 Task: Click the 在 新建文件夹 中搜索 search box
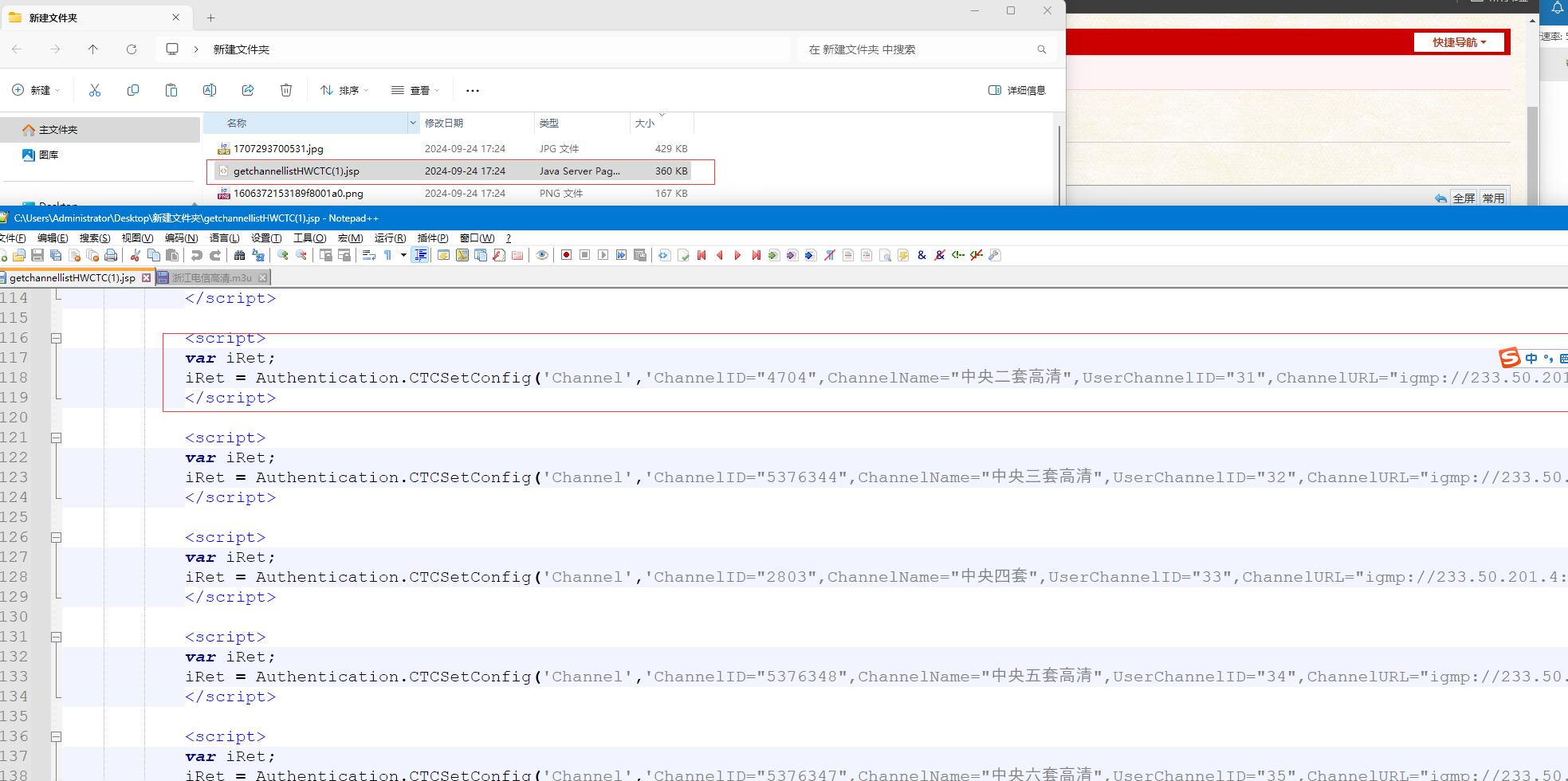926,49
